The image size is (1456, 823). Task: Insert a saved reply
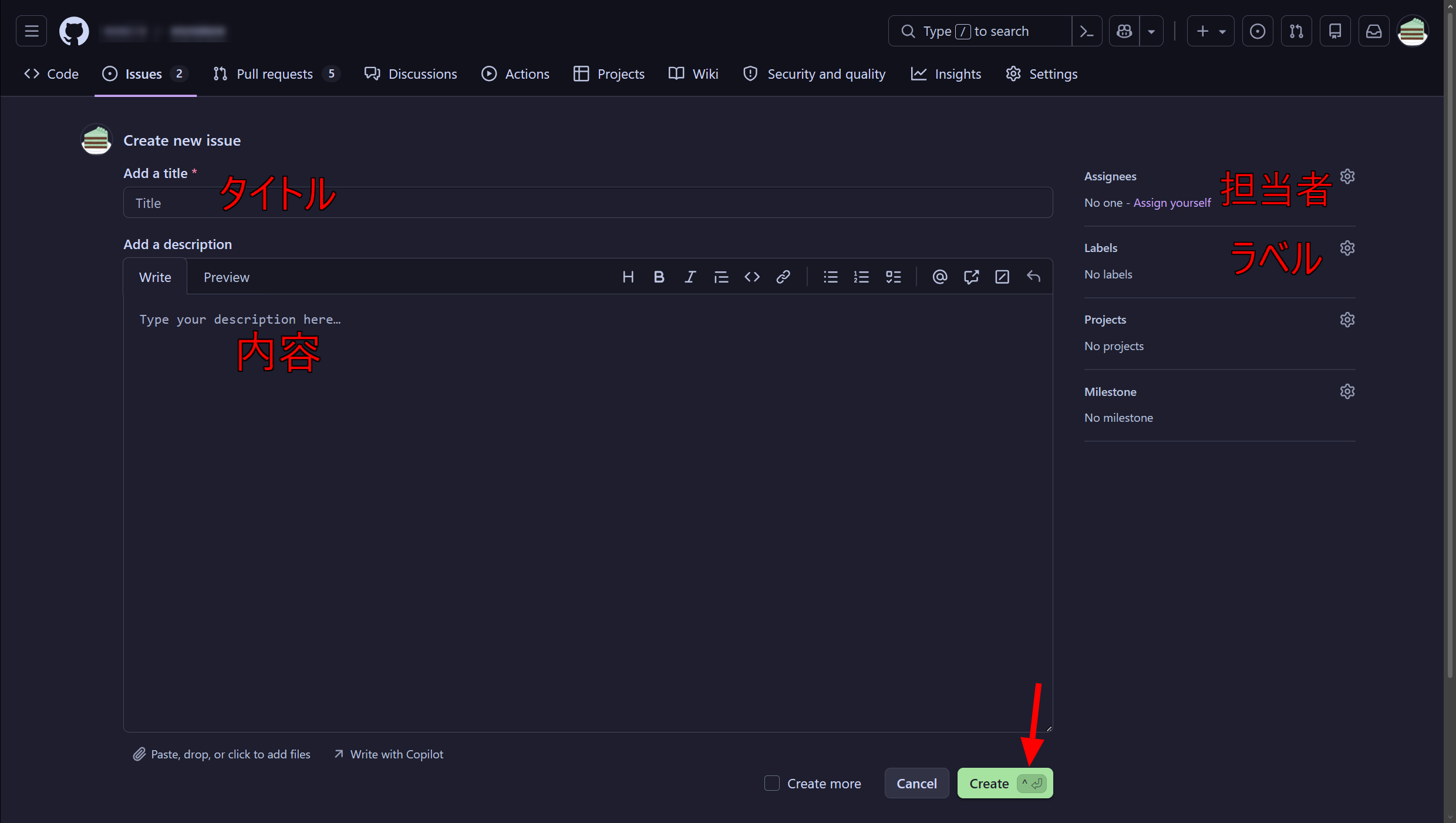pyautogui.click(x=1033, y=277)
